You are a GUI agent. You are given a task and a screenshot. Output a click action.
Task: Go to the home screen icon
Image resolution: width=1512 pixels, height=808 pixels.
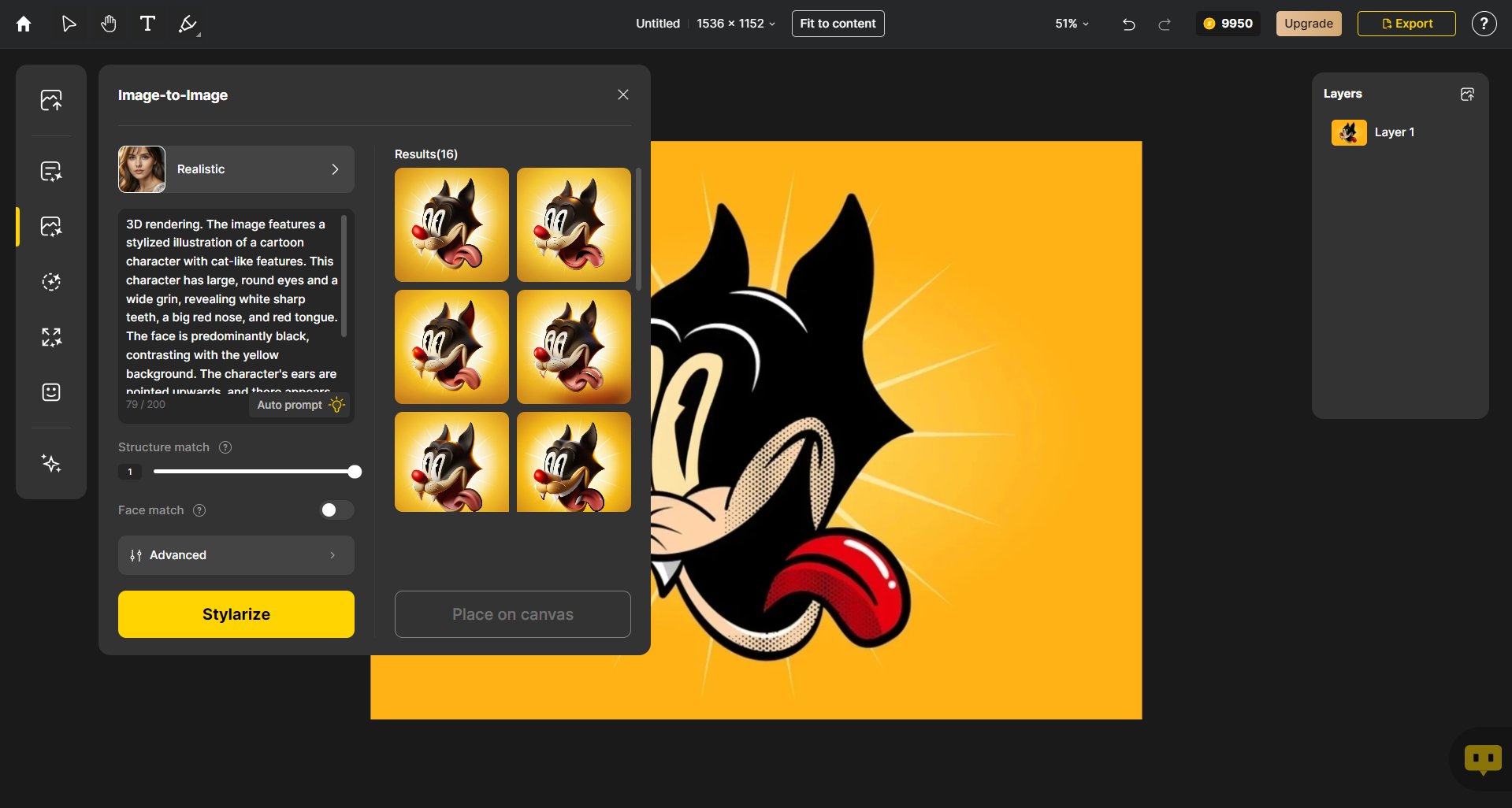(24, 24)
